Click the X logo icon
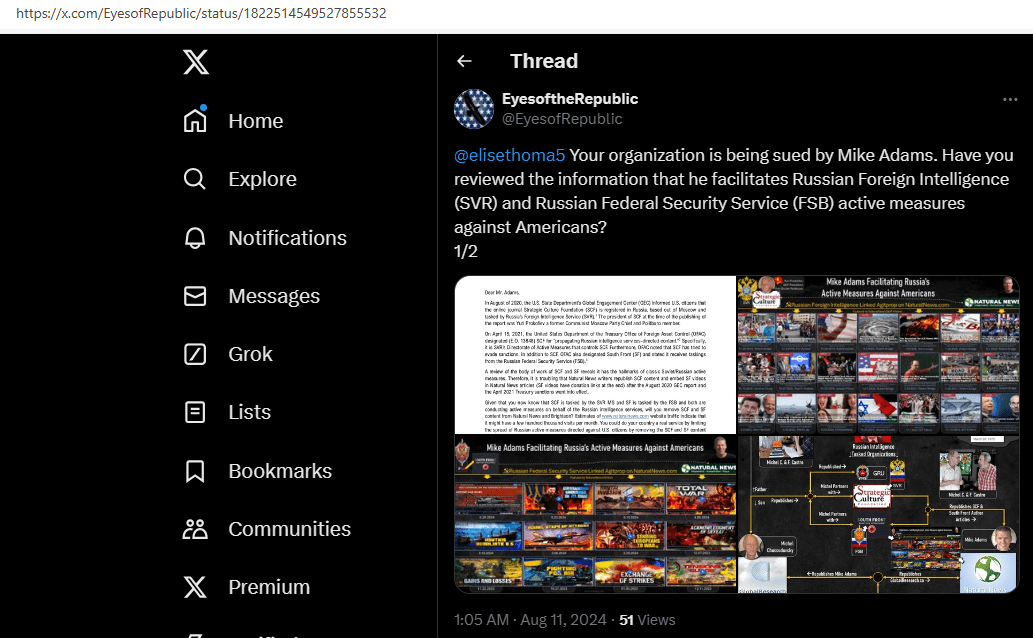The height and width of the screenshot is (638, 1033). (x=196, y=62)
